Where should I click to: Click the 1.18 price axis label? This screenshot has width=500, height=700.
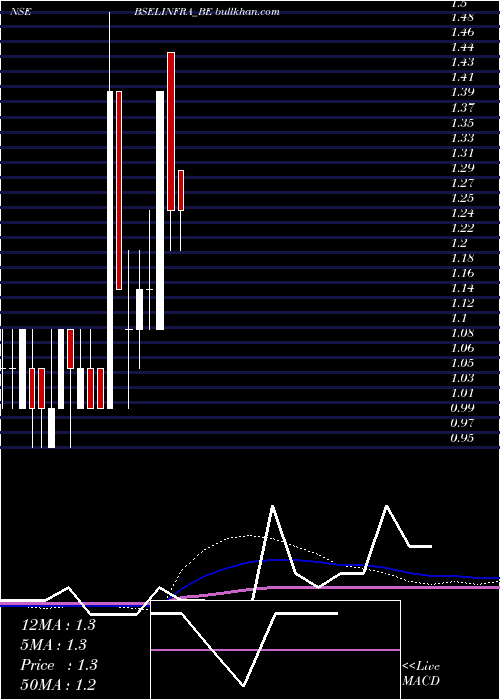pos(462,259)
